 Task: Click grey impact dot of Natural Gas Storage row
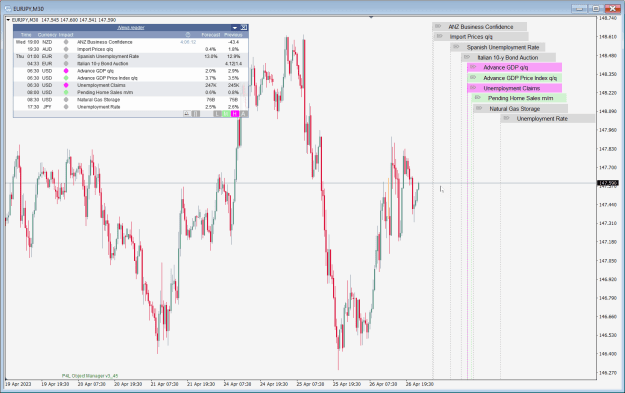pos(66,99)
